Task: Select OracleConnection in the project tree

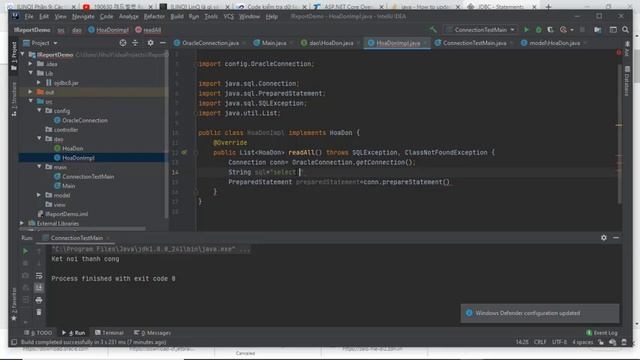Action: pyautogui.click(x=85, y=120)
